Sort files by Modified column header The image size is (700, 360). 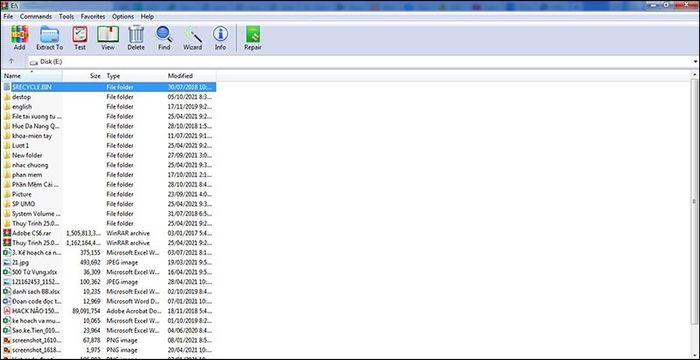point(191,76)
